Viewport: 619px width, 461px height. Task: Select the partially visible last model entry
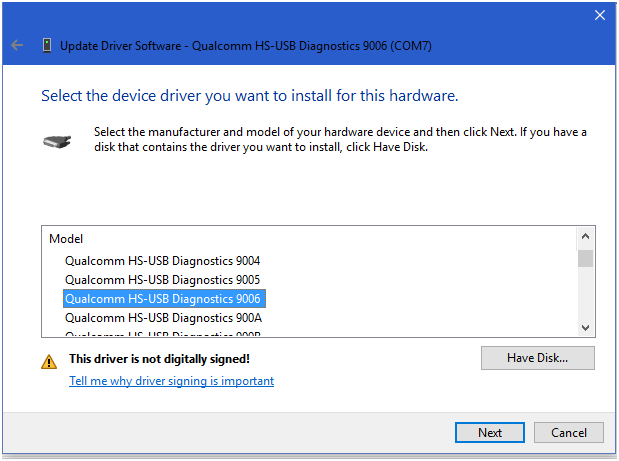tap(162, 334)
